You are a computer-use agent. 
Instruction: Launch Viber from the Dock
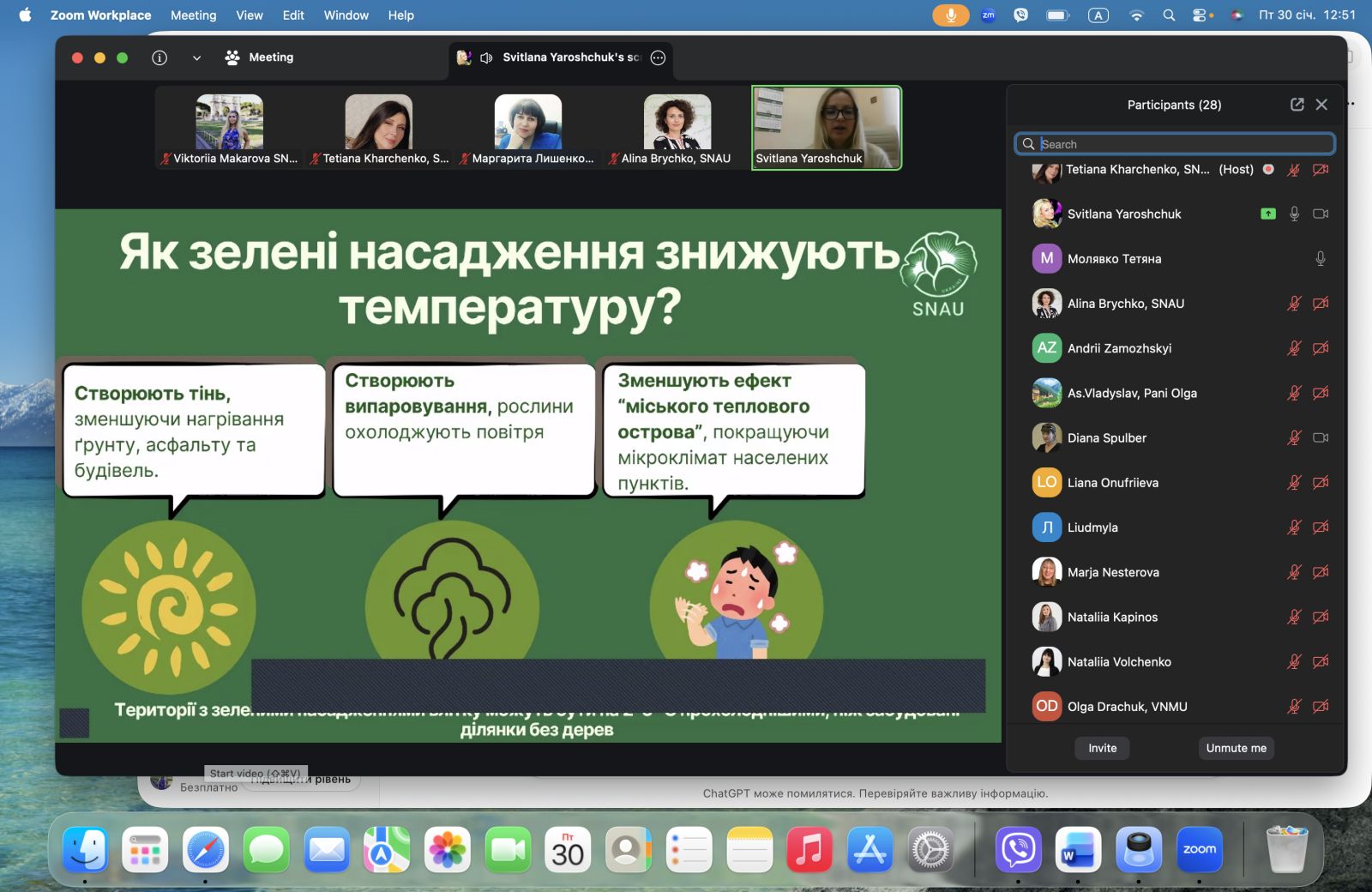click(x=1018, y=850)
